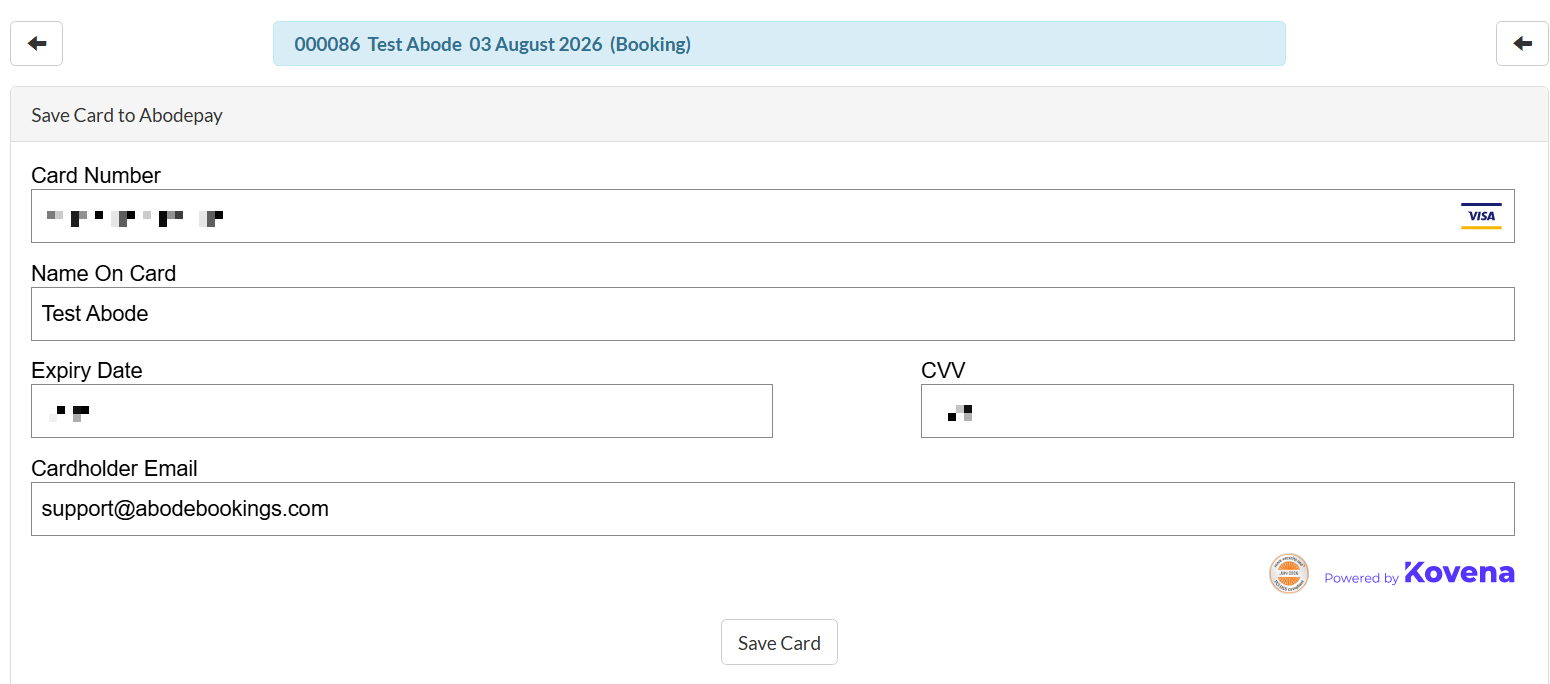Click the Powered by text
The height and width of the screenshot is (684, 1550).
tap(1361, 578)
